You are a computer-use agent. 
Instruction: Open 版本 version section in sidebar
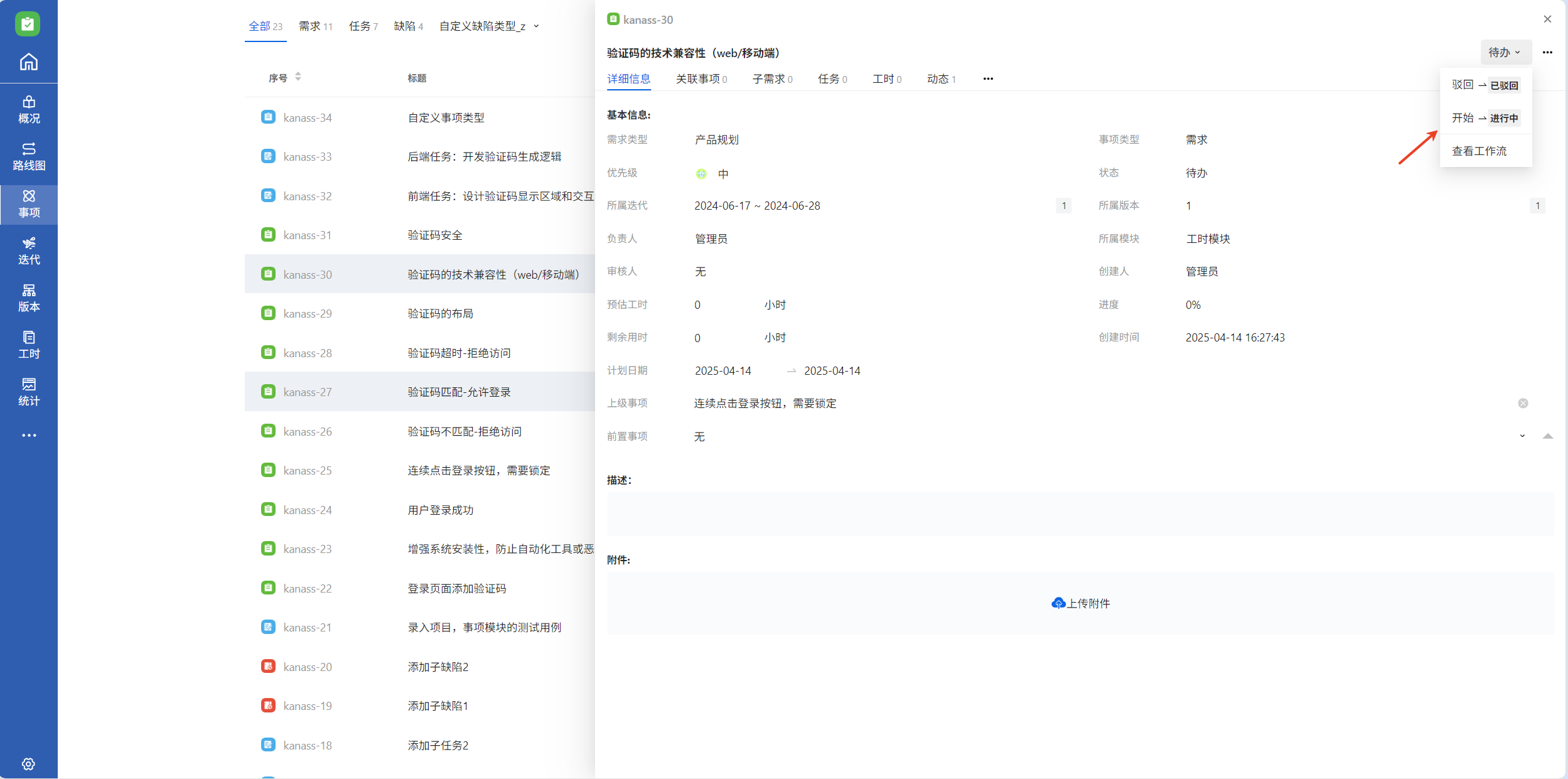click(29, 298)
